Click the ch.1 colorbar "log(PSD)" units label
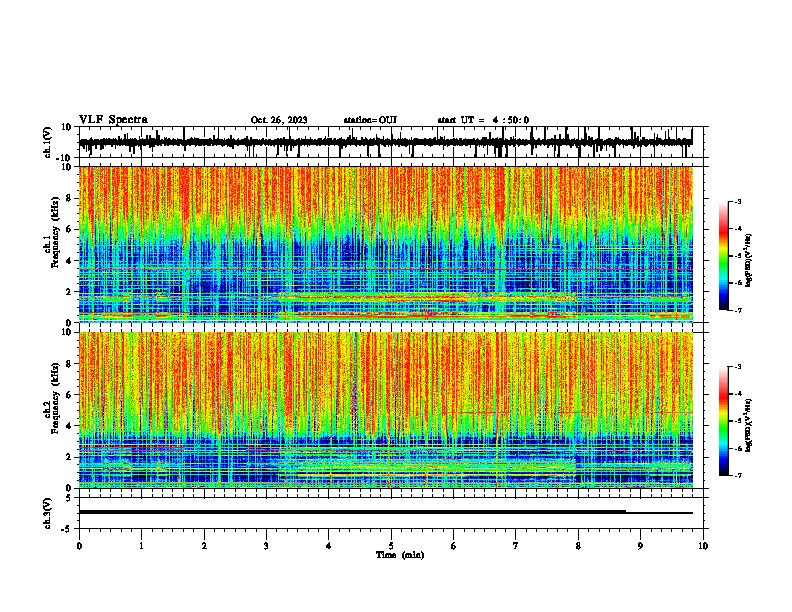This screenshot has height=612, width=792. (749, 261)
